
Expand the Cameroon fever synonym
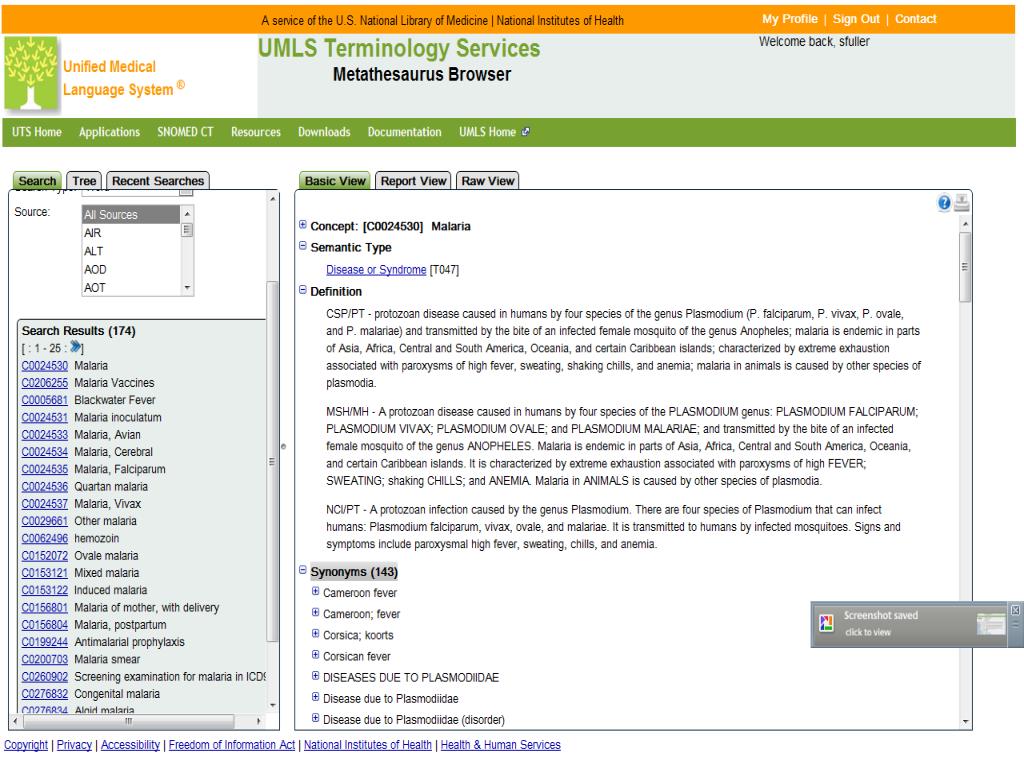click(x=315, y=591)
